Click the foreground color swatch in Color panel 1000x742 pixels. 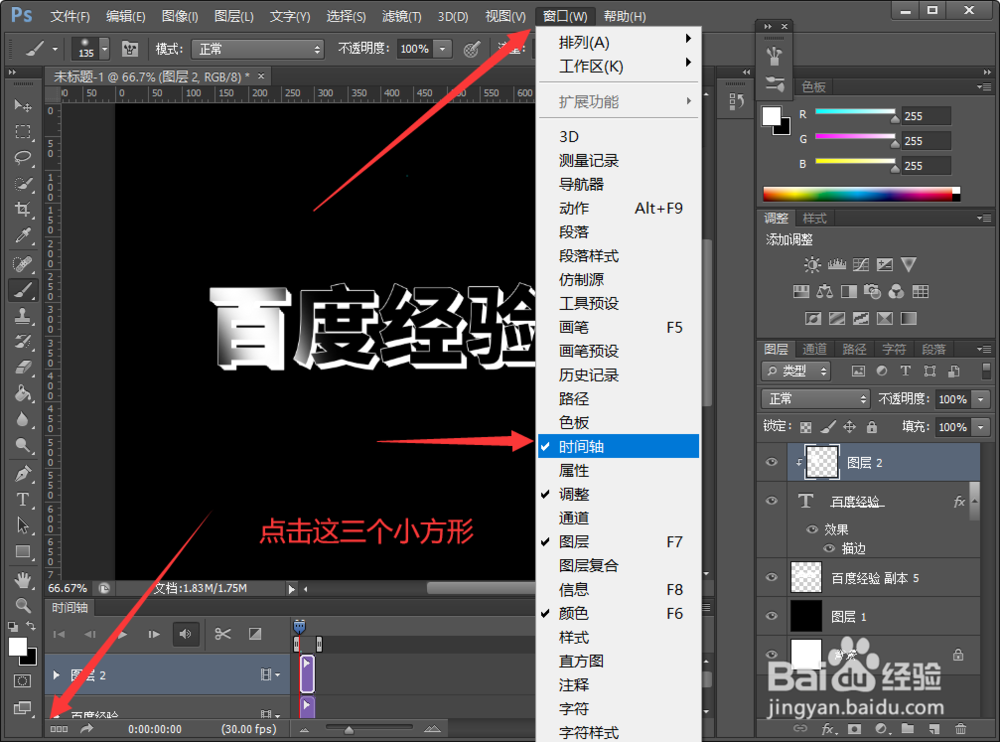click(x=772, y=116)
